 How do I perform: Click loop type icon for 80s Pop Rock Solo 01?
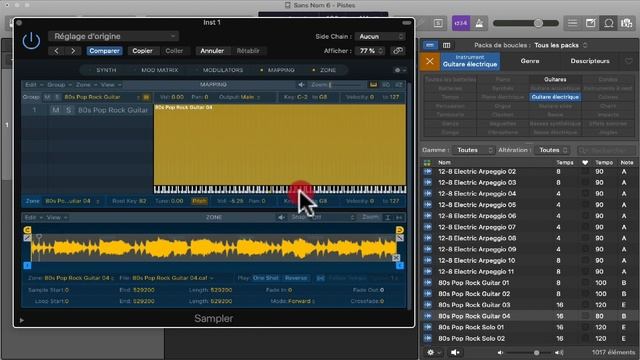(428, 327)
